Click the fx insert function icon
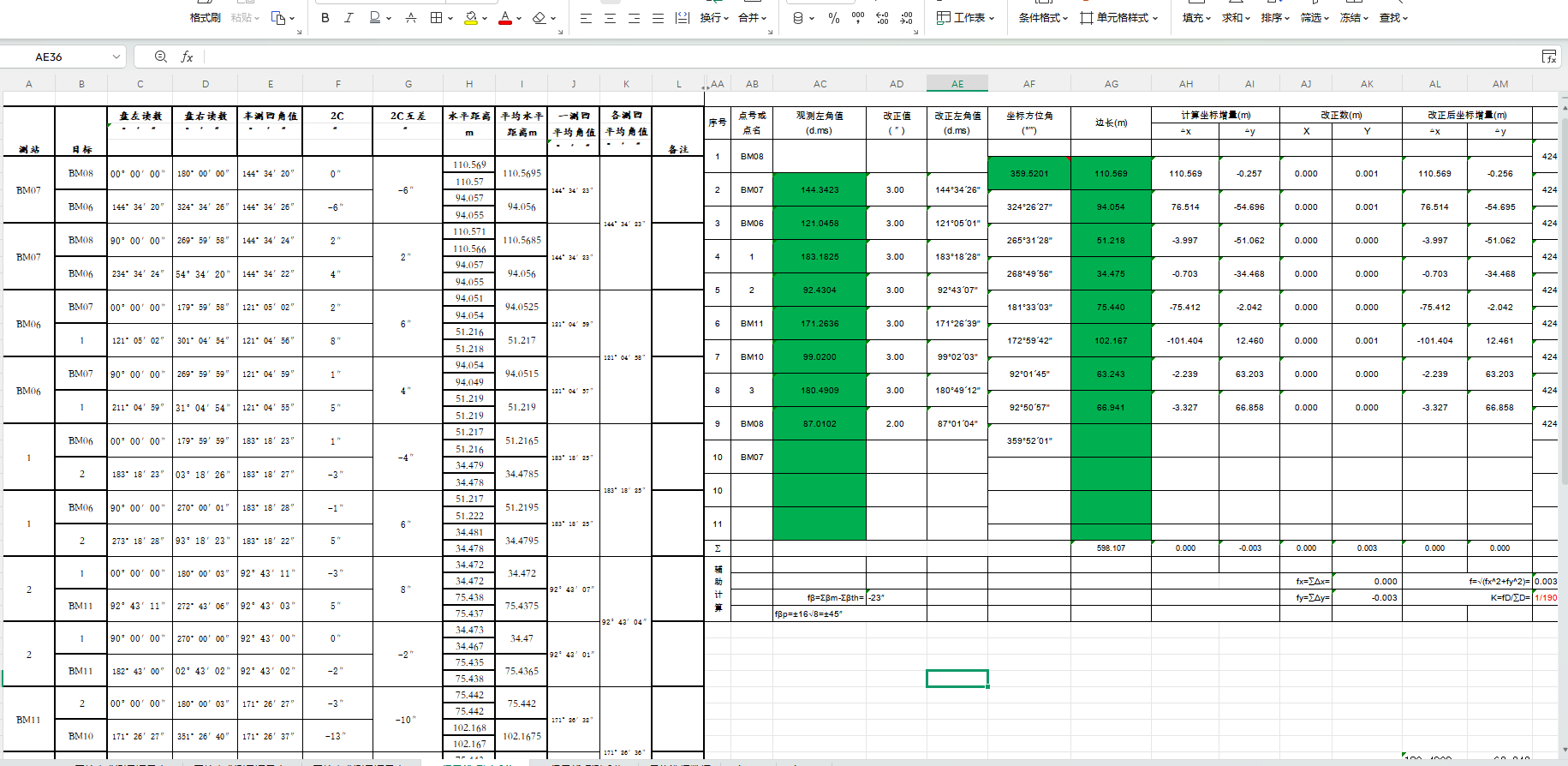This screenshot has width=1568, height=766. pos(187,57)
